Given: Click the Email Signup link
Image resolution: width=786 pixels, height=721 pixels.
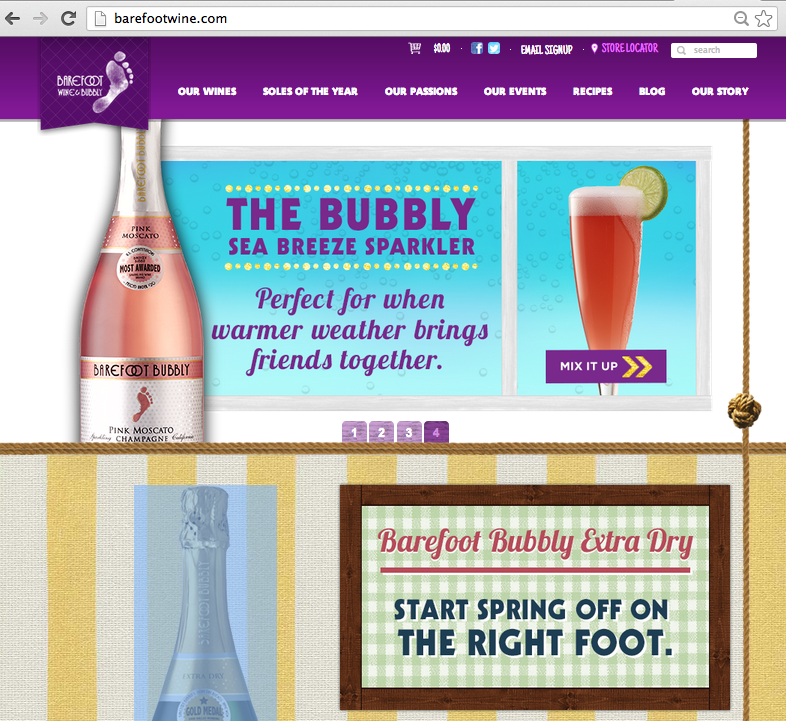Looking at the screenshot, I should point(546,49).
